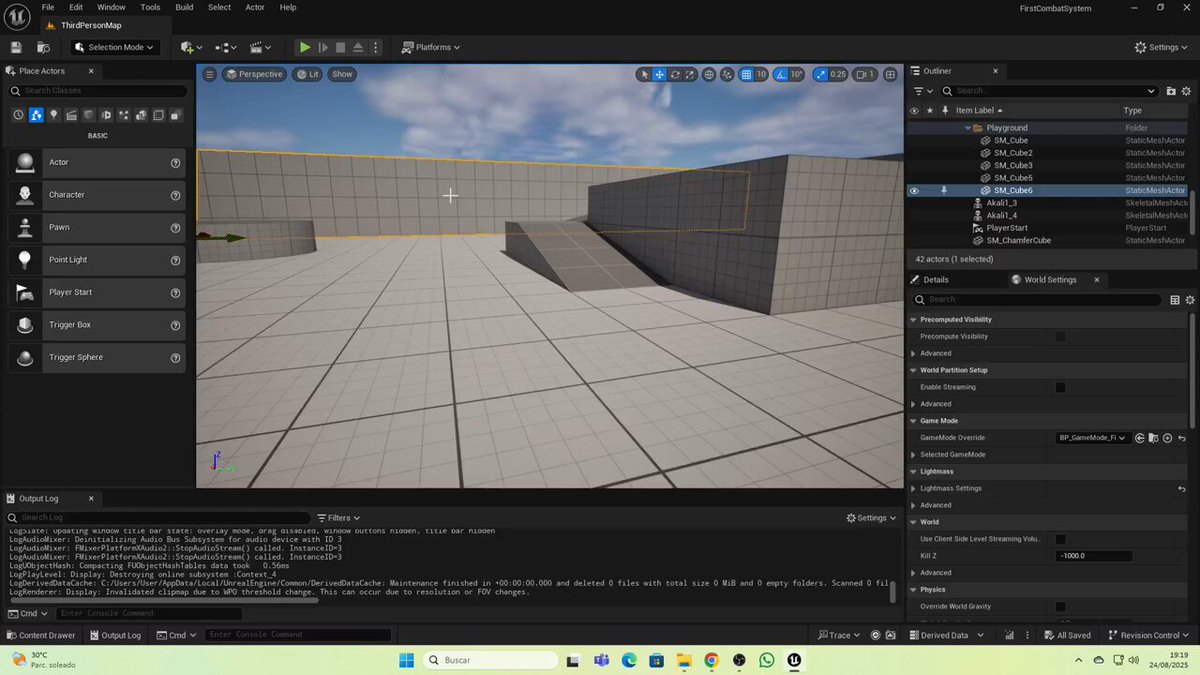Open the Window menu
Screen dimensions: 1200x675
111,7
